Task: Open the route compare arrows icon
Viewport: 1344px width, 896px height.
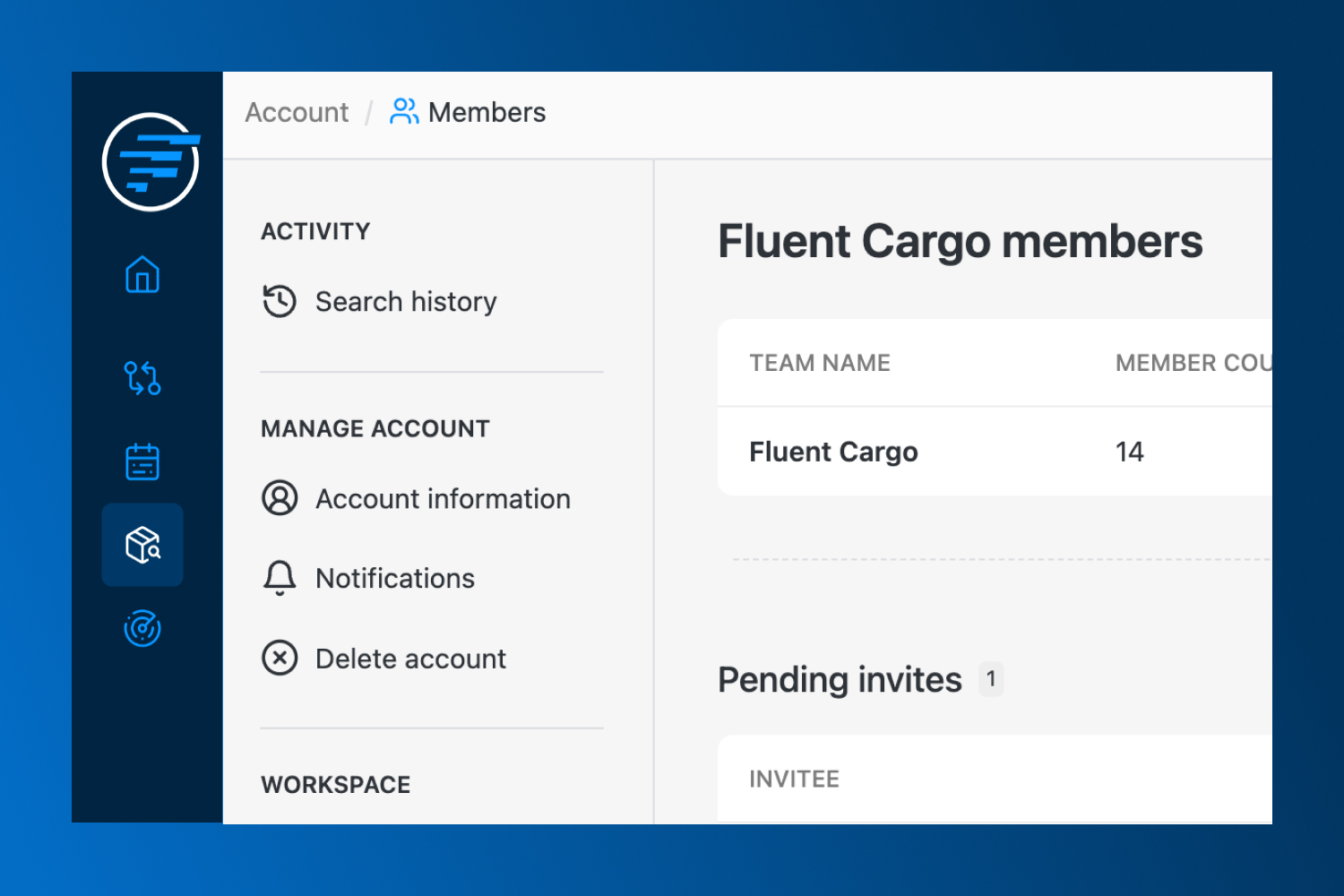Action: [142, 377]
